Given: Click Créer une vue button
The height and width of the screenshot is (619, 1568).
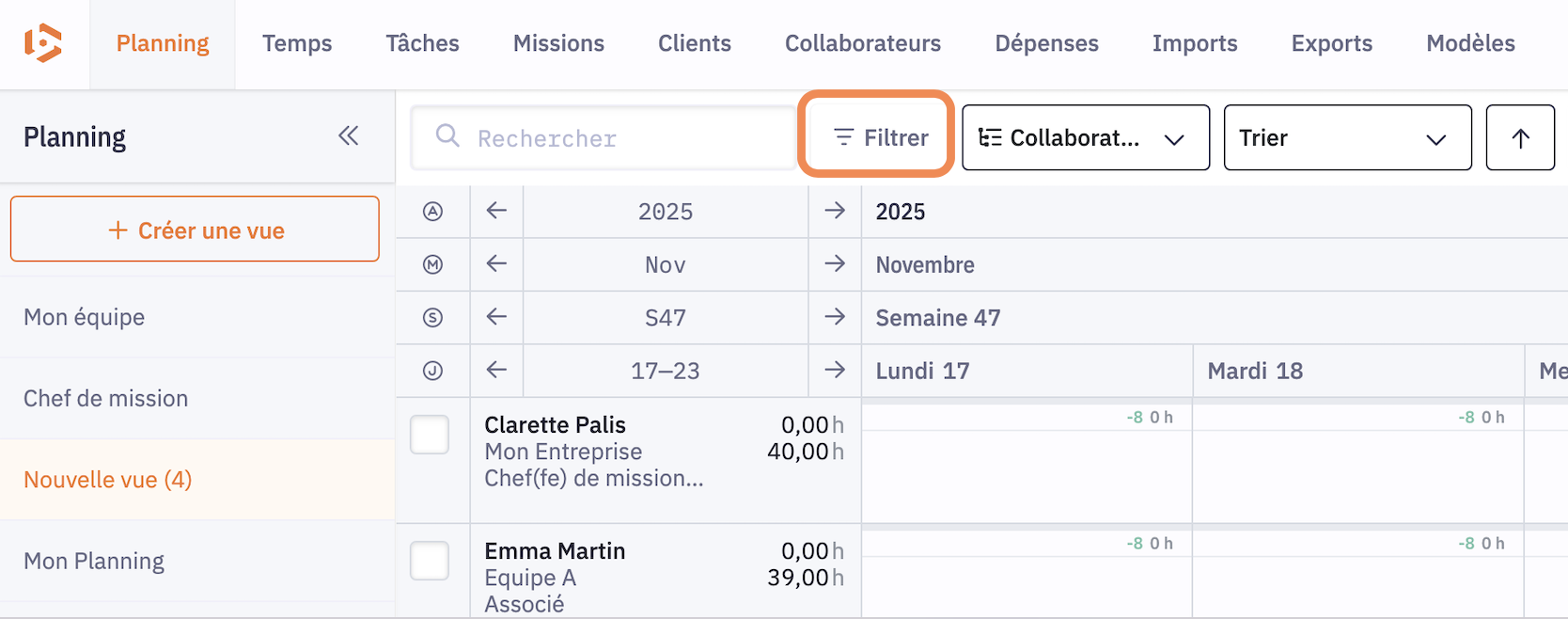Looking at the screenshot, I should point(195,230).
